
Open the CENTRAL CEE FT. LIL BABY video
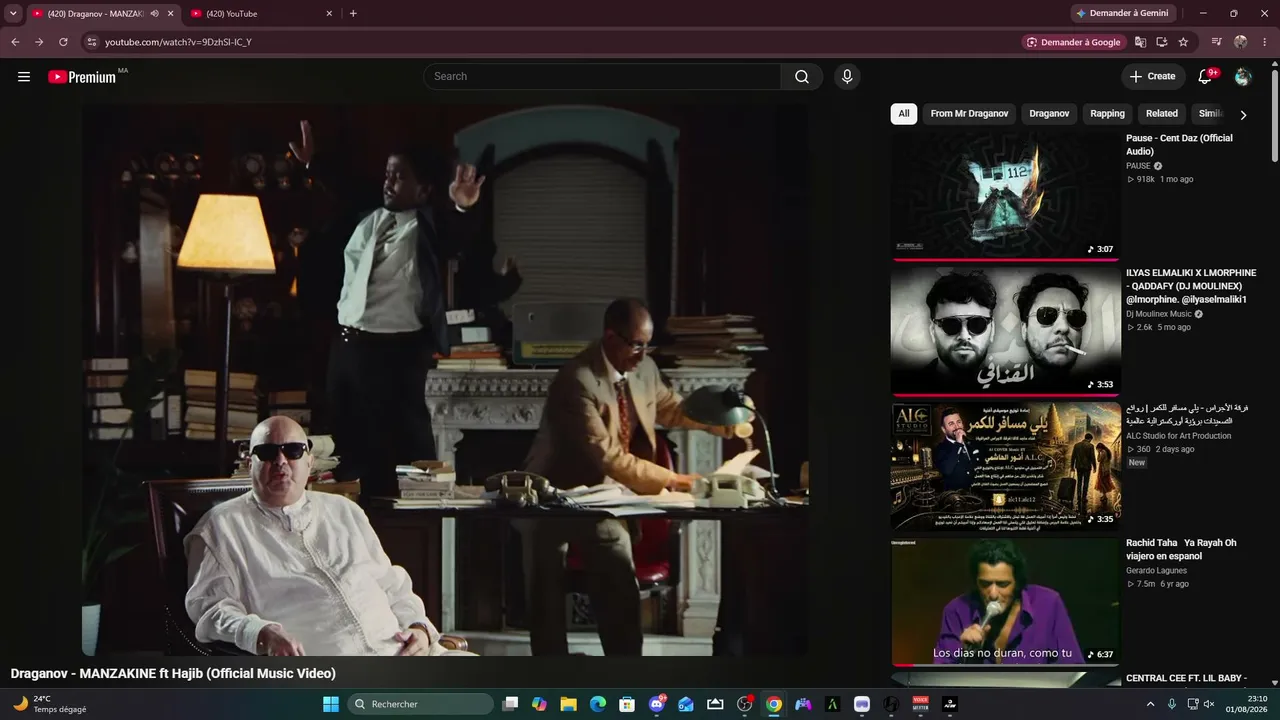pyautogui.click(x=1187, y=678)
